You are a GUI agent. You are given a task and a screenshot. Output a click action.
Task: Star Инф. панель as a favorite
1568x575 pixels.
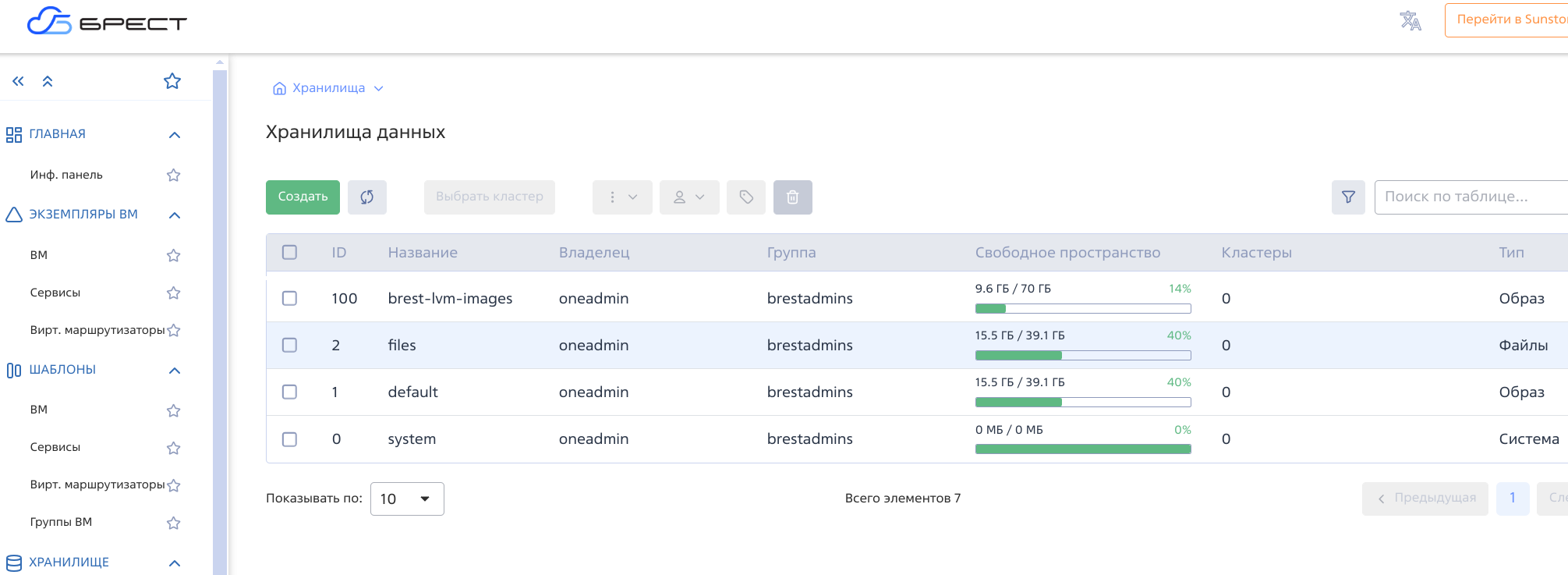point(173,176)
